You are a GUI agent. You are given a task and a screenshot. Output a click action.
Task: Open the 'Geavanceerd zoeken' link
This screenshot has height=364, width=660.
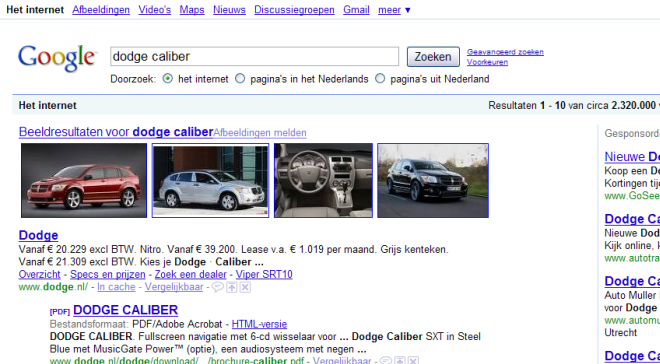tap(505, 52)
